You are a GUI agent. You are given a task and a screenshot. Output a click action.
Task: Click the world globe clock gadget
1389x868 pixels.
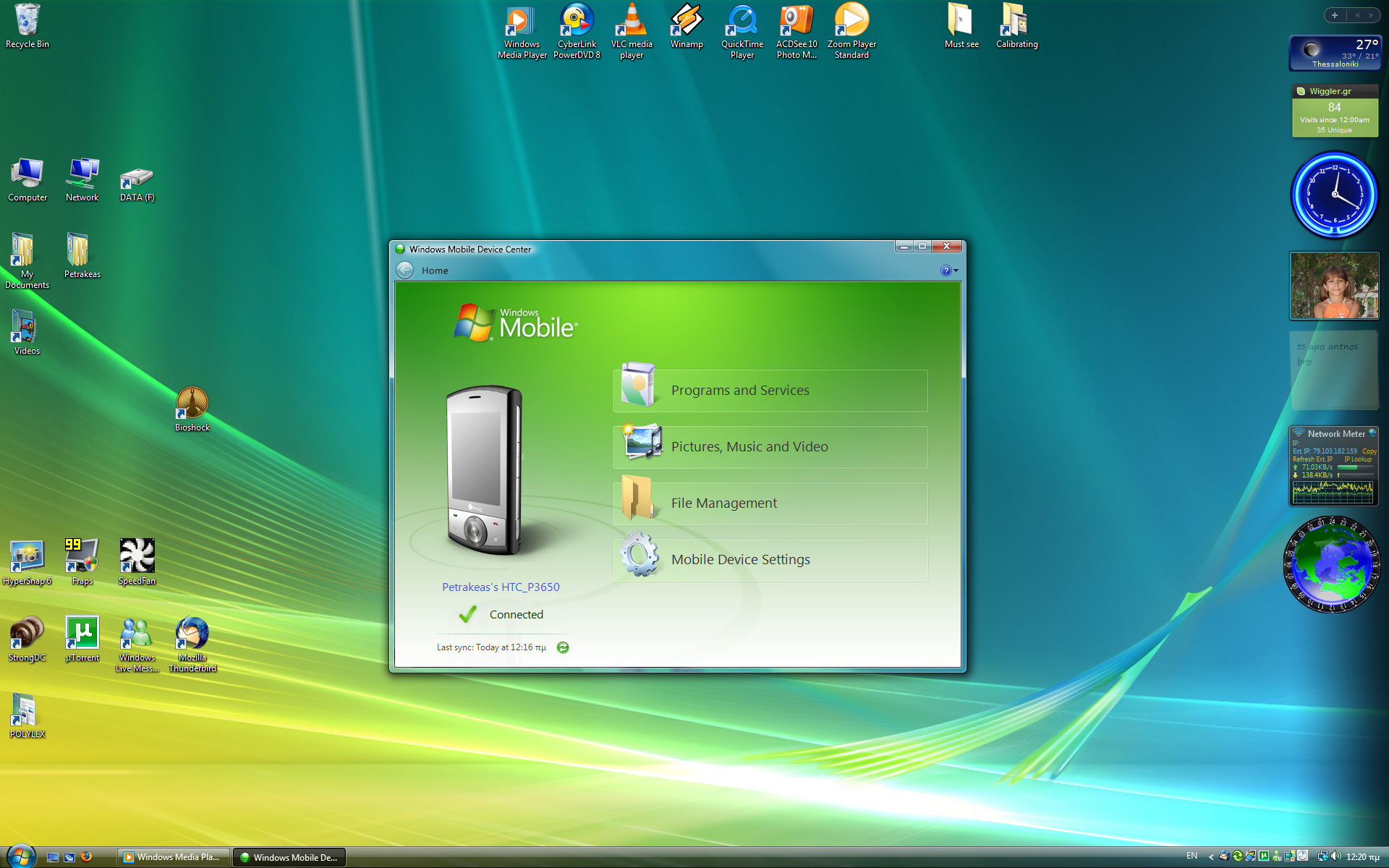pyautogui.click(x=1332, y=564)
